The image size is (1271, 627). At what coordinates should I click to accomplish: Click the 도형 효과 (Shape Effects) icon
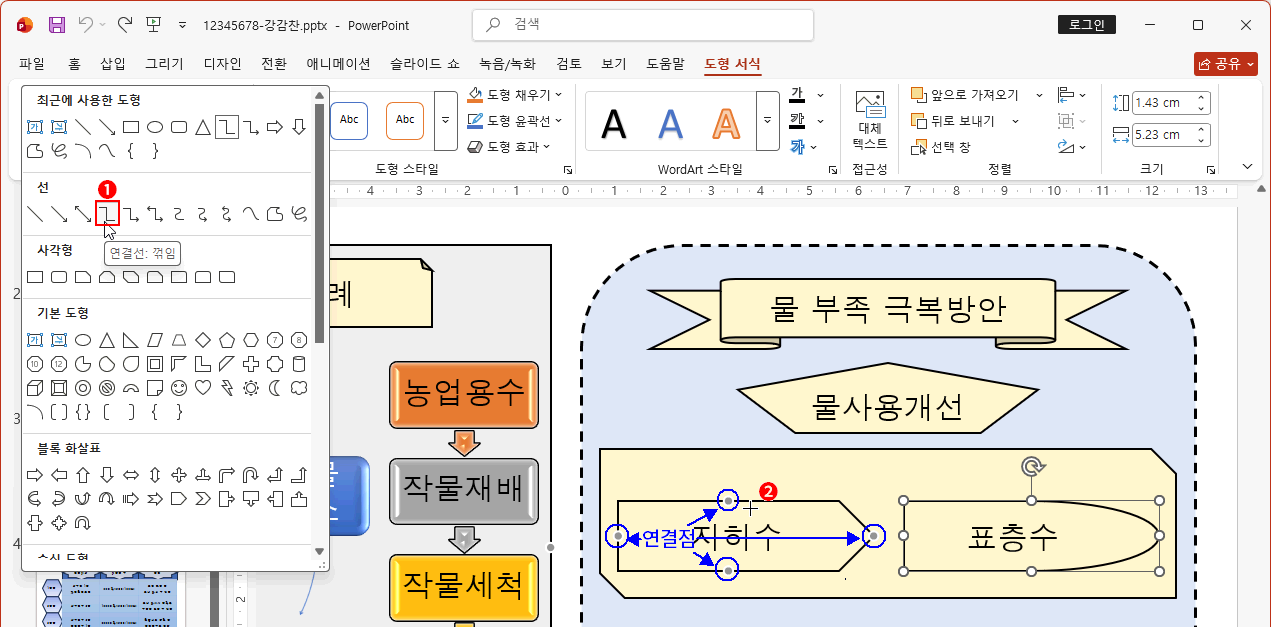[474, 146]
